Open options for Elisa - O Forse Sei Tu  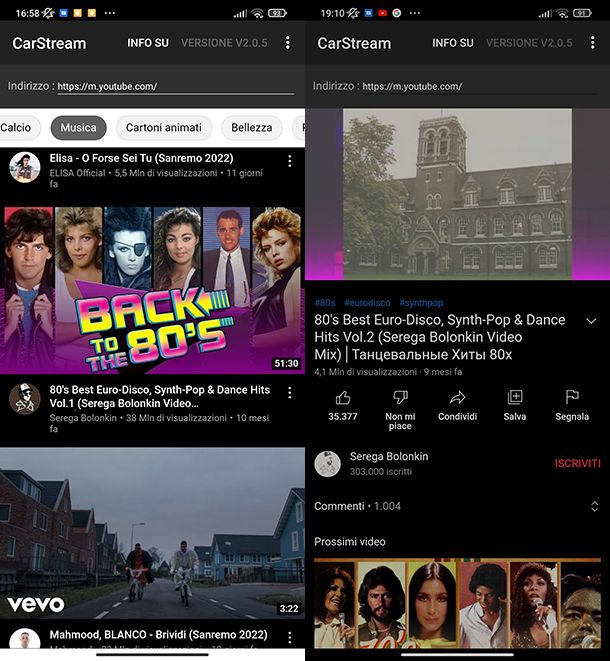[x=290, y=161]
